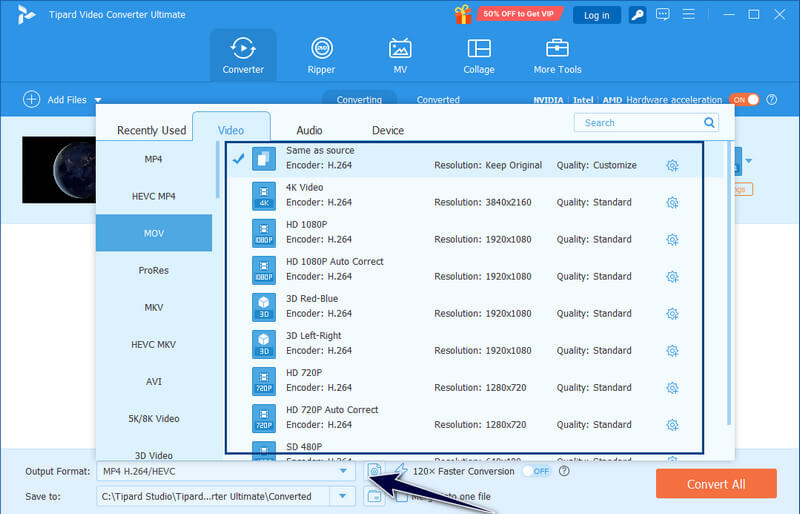800x514 pixels.
Task: Click the preset list vertical scrollbar
Action: click(729, 283)
